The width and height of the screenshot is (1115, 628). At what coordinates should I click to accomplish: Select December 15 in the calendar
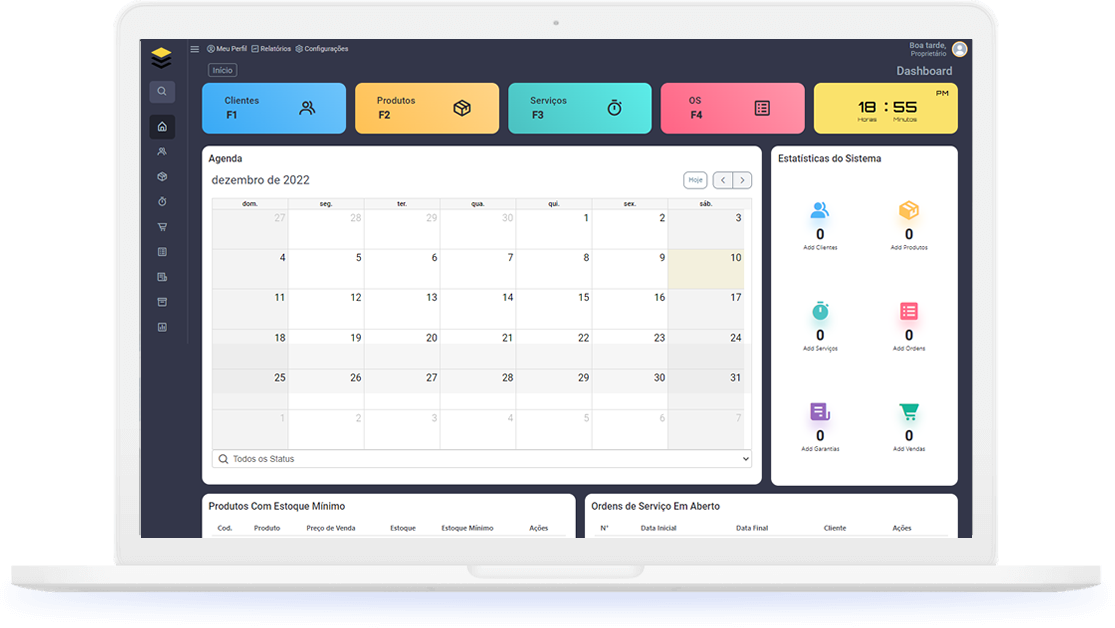(x=554, y=309)
